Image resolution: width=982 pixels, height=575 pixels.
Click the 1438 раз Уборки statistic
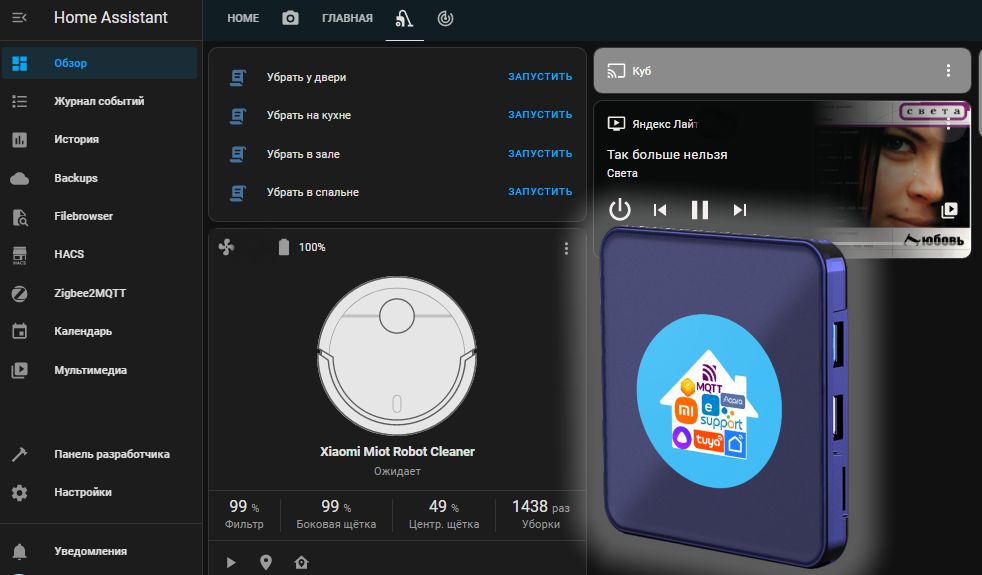click(541, 514)
